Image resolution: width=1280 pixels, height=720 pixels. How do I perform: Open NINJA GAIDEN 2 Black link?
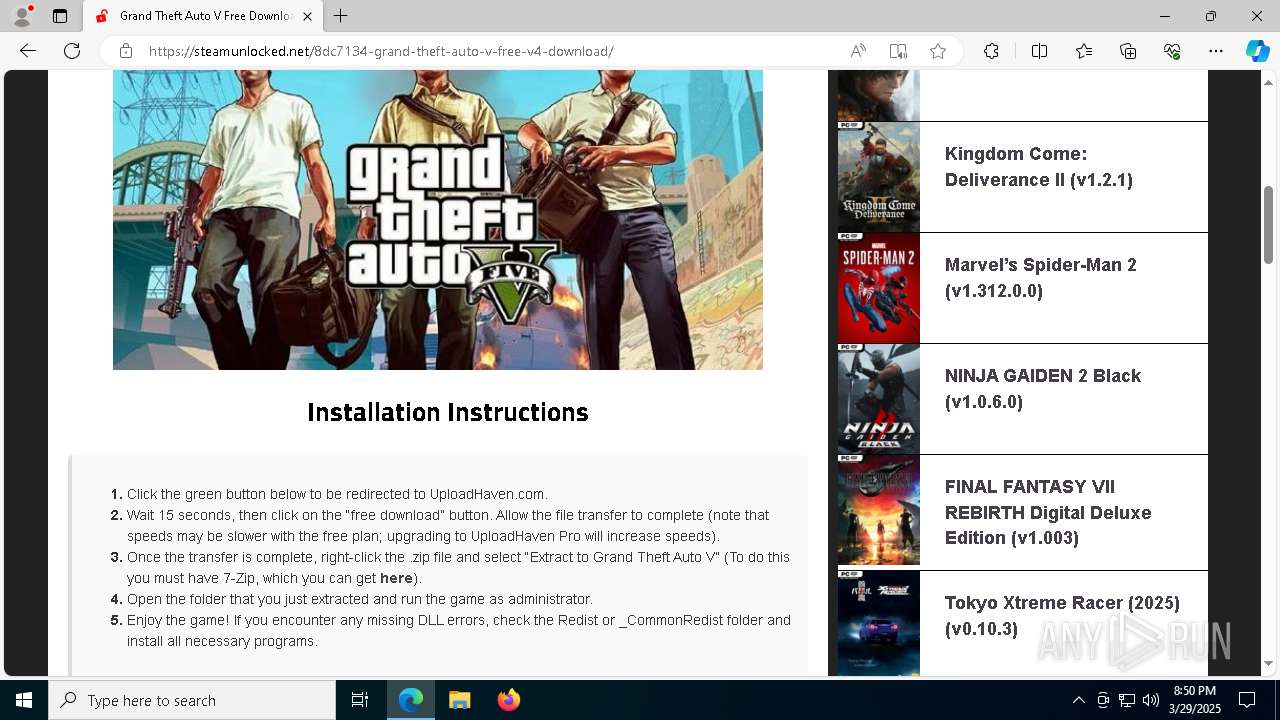(1043, 389)
